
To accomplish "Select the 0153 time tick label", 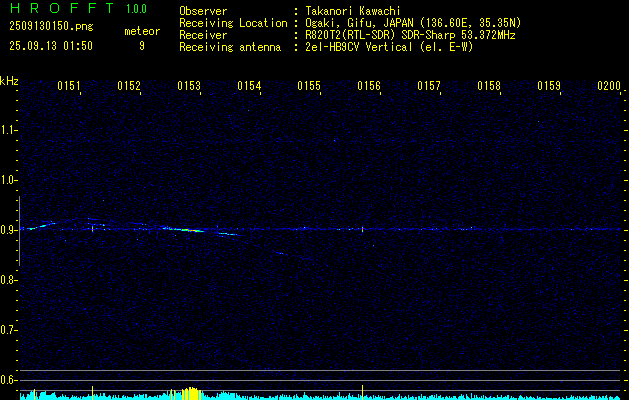I will (189, 86).
